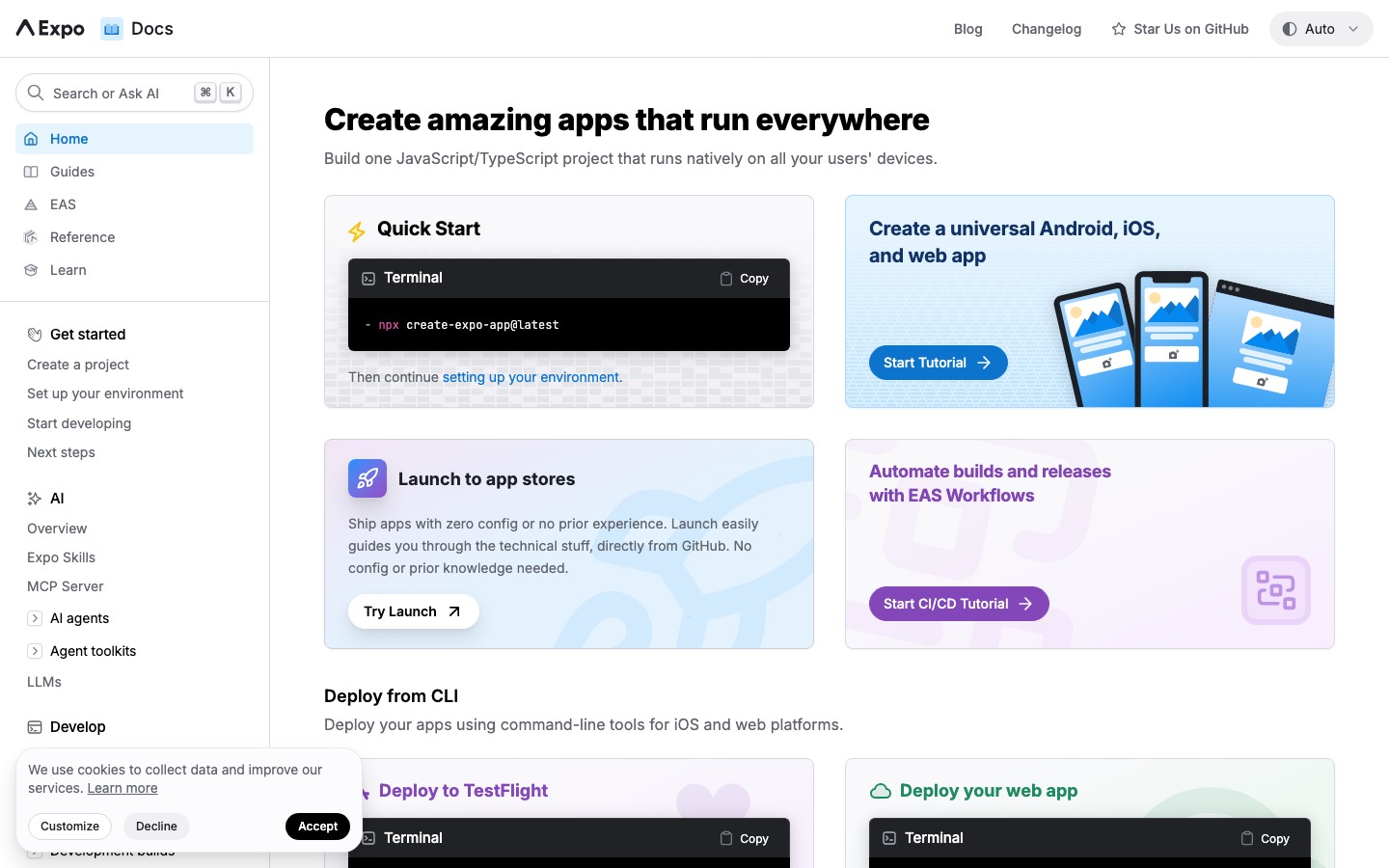Open the LLMs page
The image size is (1389, 868).
(44, 682)
